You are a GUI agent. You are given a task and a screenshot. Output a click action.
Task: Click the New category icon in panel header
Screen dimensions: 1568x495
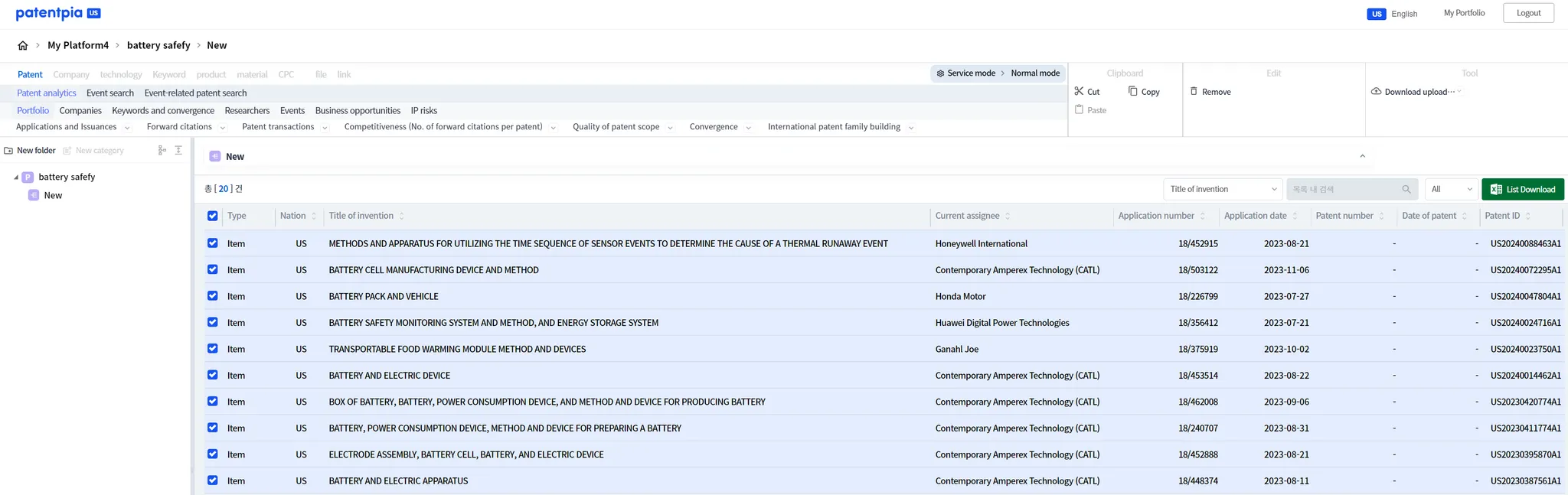point(215,156)
